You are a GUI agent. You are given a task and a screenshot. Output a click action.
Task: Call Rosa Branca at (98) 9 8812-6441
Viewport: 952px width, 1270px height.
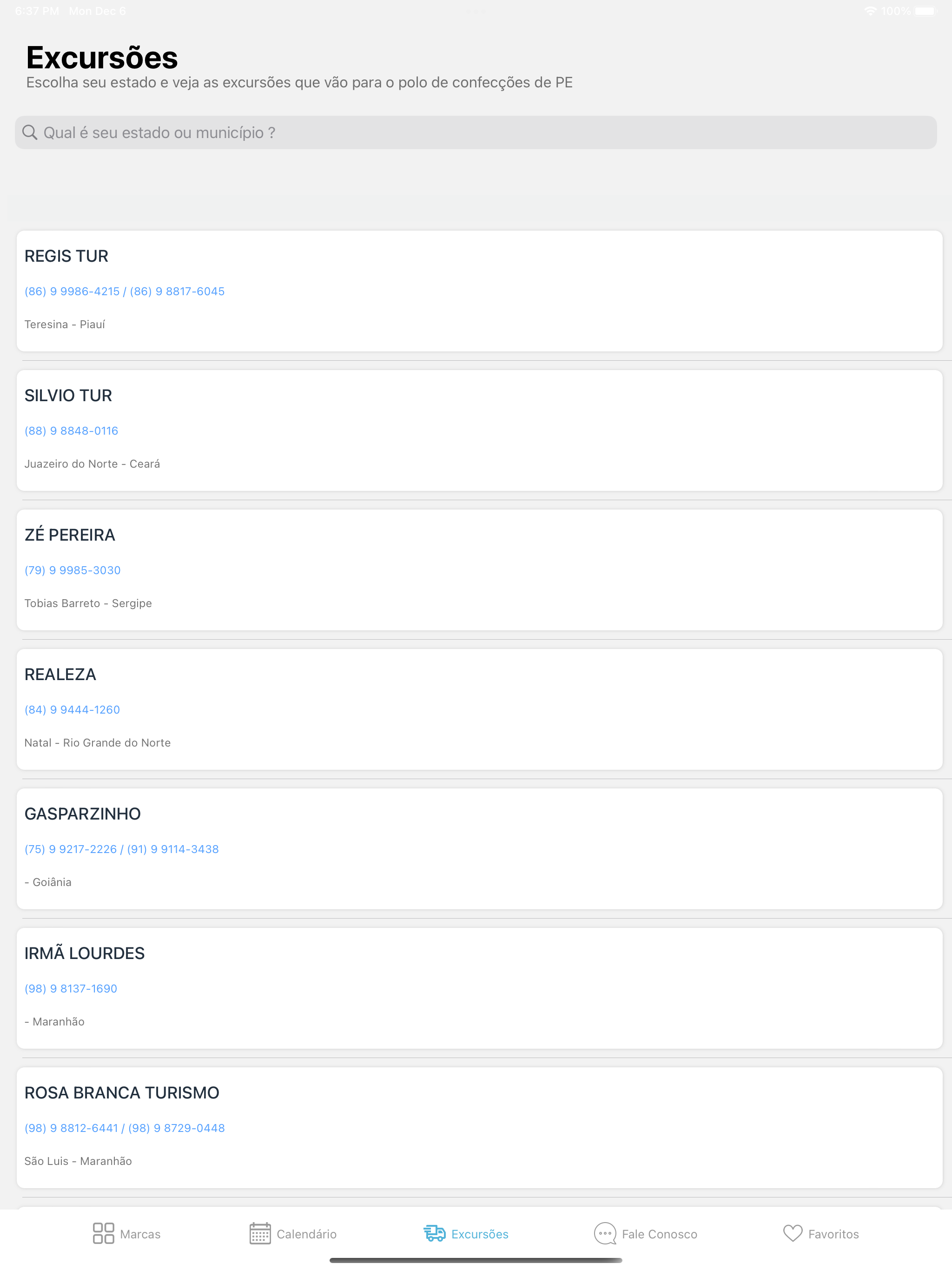71,1128
